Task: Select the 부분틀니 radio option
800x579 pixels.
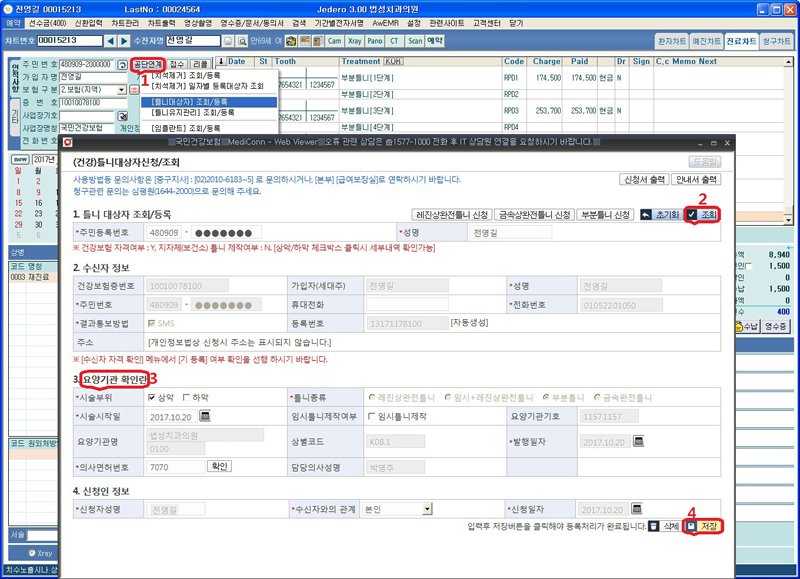Action: pos(545,397)
